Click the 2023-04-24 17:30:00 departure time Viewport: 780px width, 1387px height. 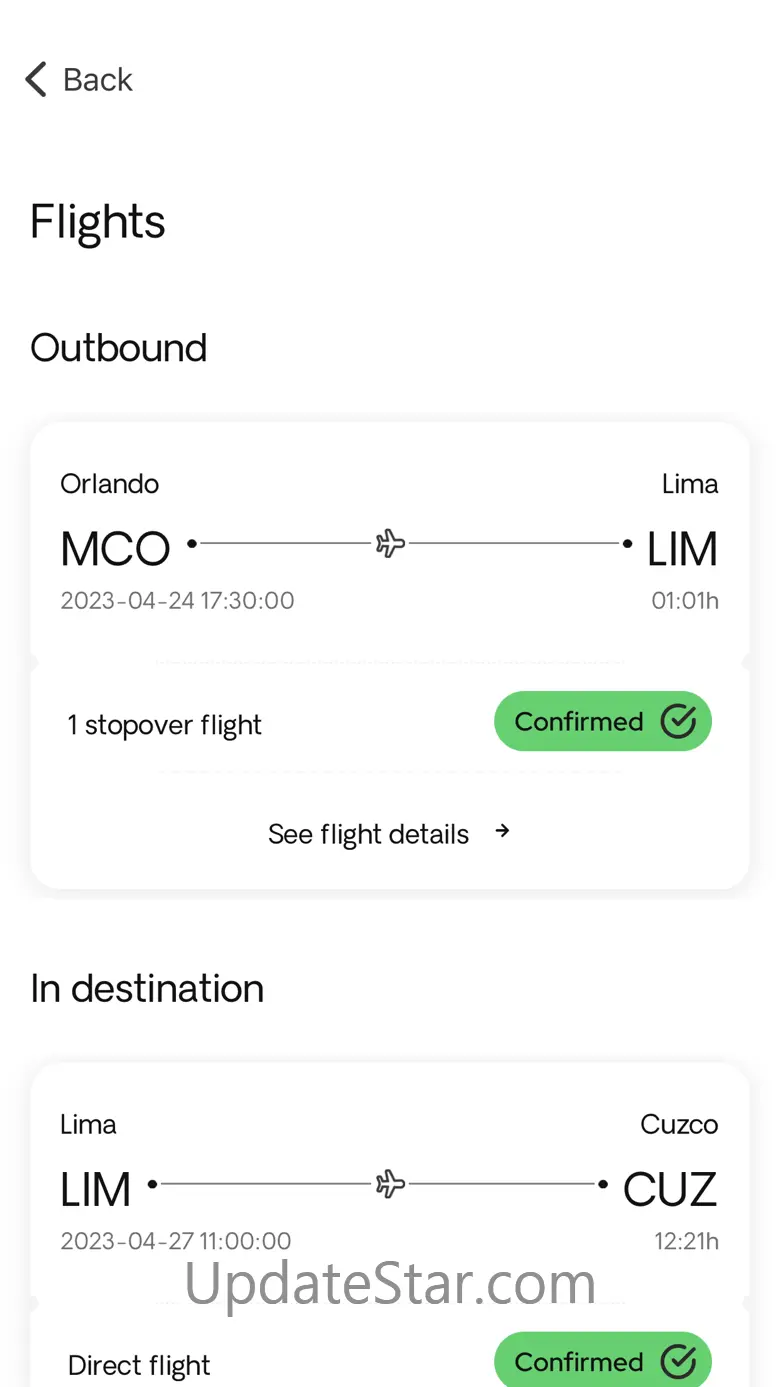tap(177, 600)
